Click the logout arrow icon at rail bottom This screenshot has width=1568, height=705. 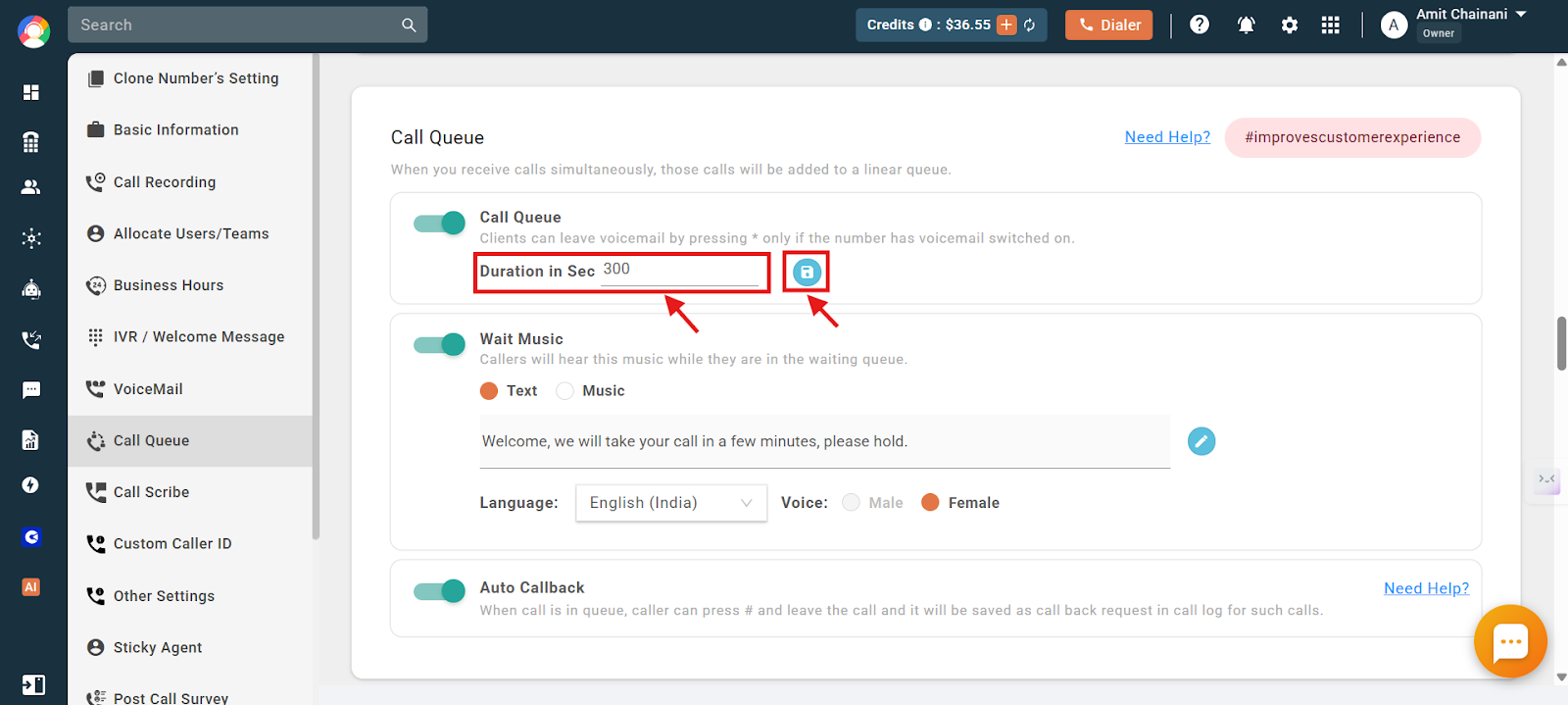[32, 684]
